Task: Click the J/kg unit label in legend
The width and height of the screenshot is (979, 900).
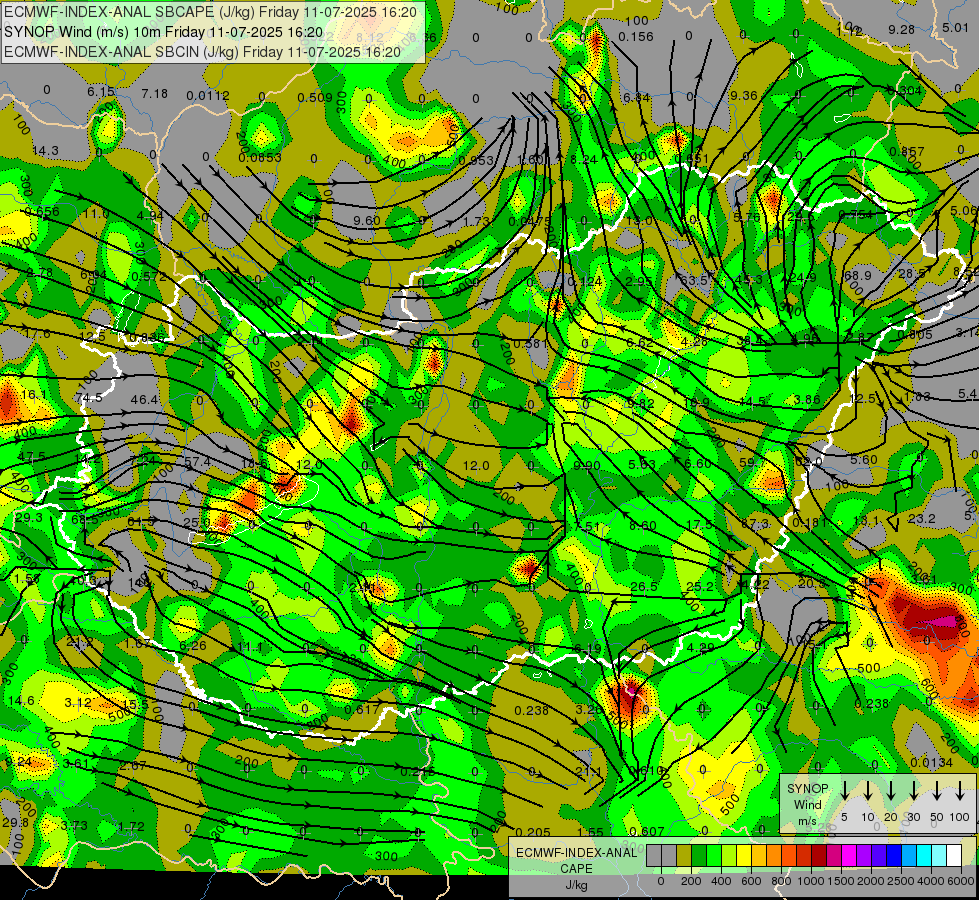Action: [576, 885]
